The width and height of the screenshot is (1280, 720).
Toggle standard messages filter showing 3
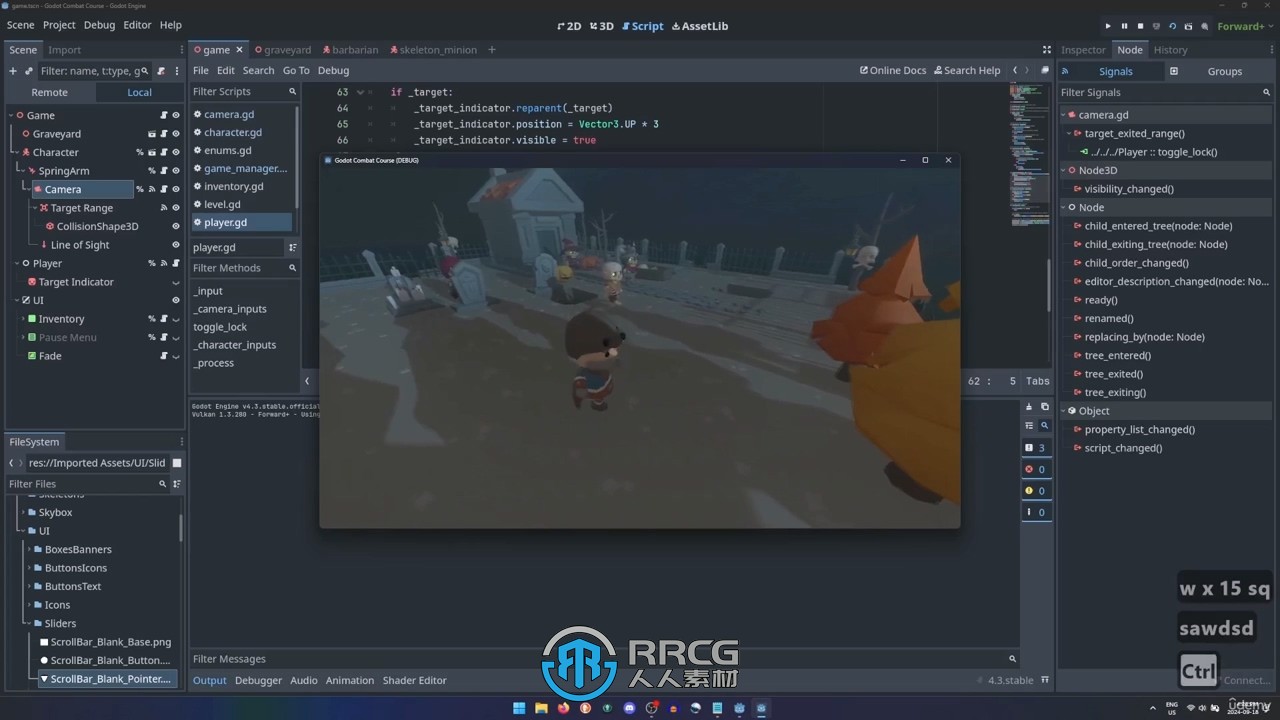pyautogui.click(x=1035, y=448)
